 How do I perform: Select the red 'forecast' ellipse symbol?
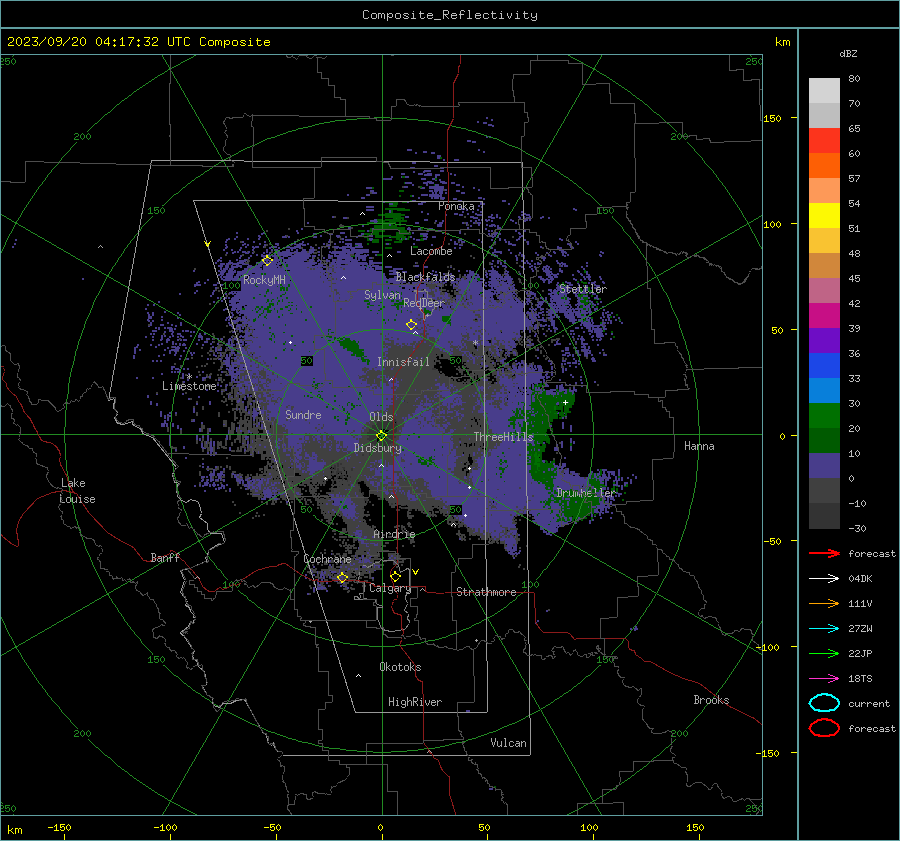[824, 727]
